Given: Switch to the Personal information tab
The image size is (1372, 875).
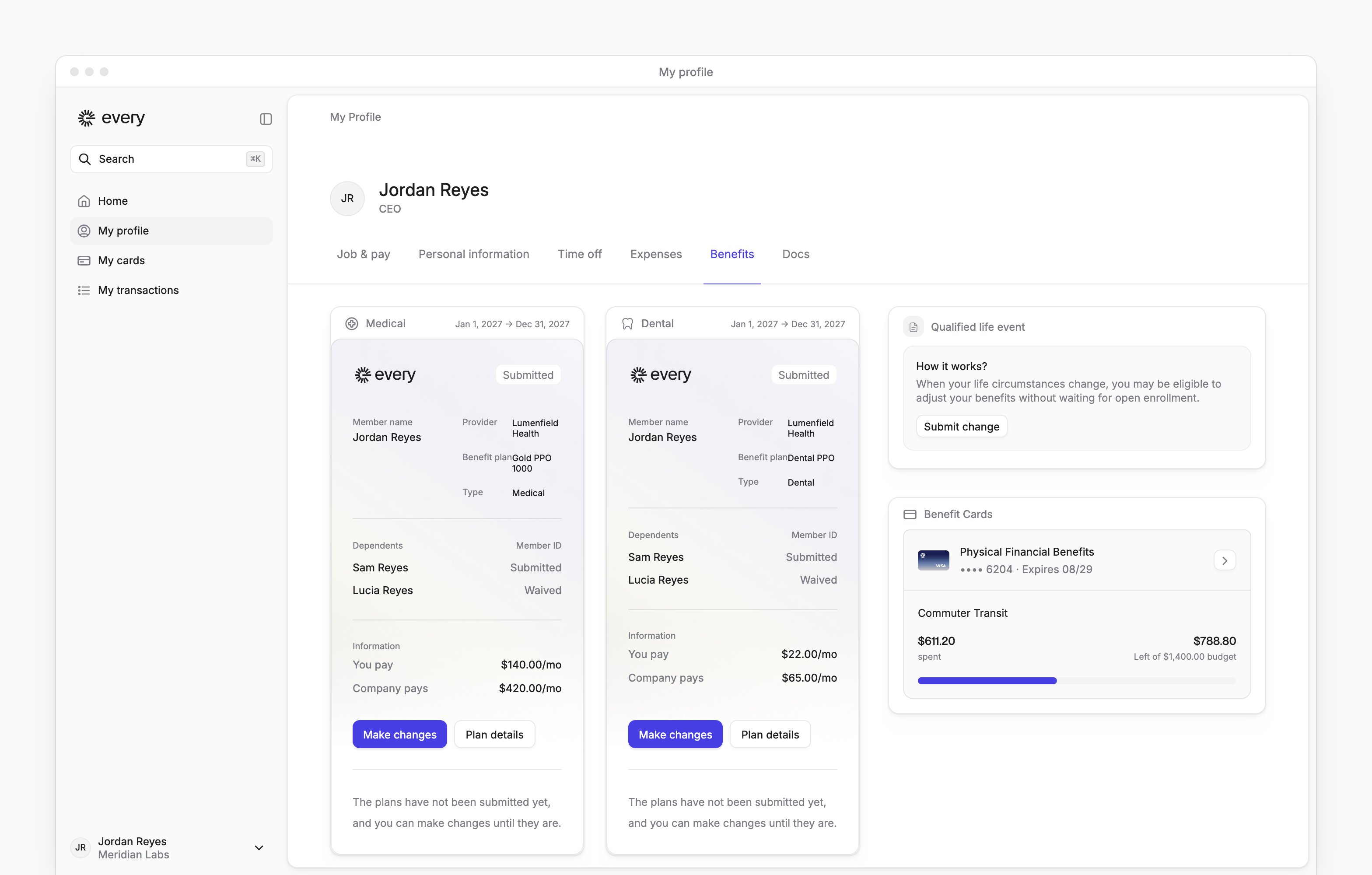Looking at the screenshot, I should pyautogui.click(x=473, y=254).
